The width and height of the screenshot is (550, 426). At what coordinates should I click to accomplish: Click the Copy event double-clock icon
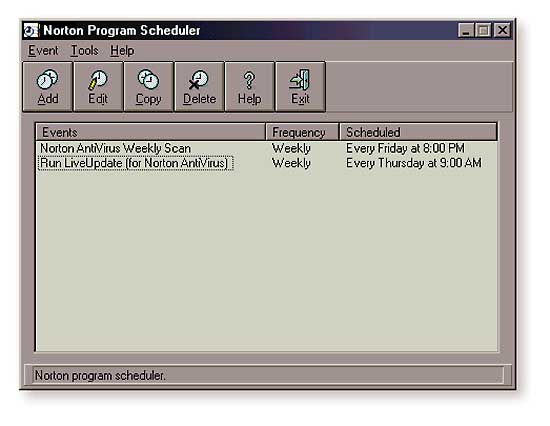[x=148, y=79]
